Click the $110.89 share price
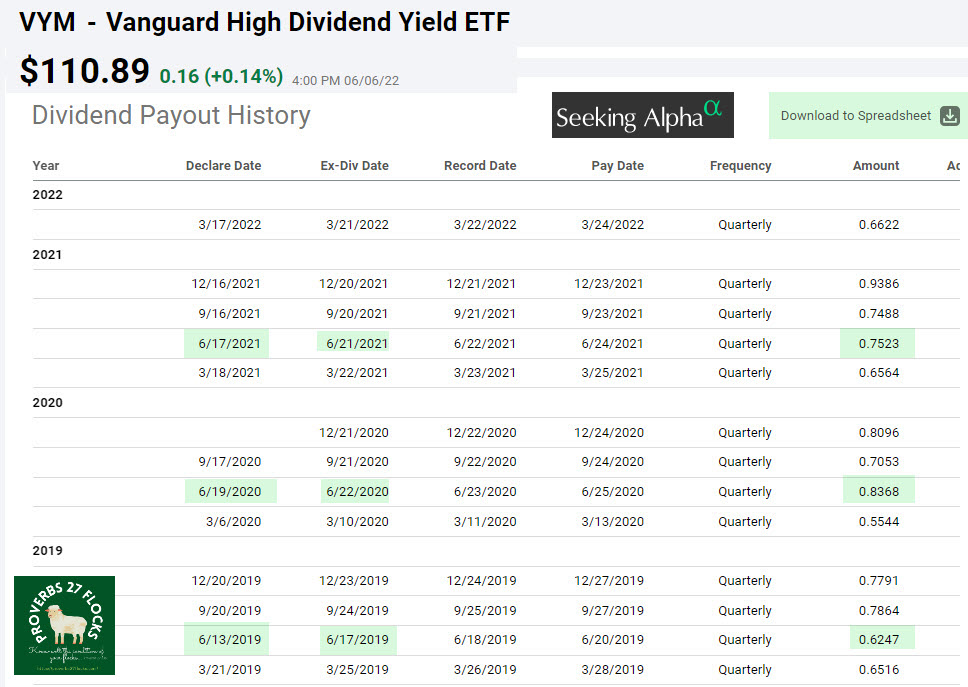 pos(85,71)
